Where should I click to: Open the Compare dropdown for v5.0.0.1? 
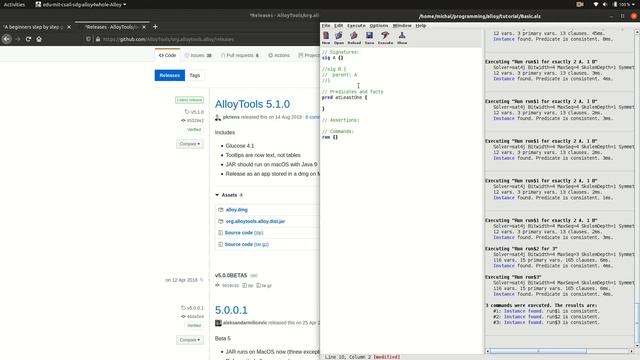(x=190, y=340)
